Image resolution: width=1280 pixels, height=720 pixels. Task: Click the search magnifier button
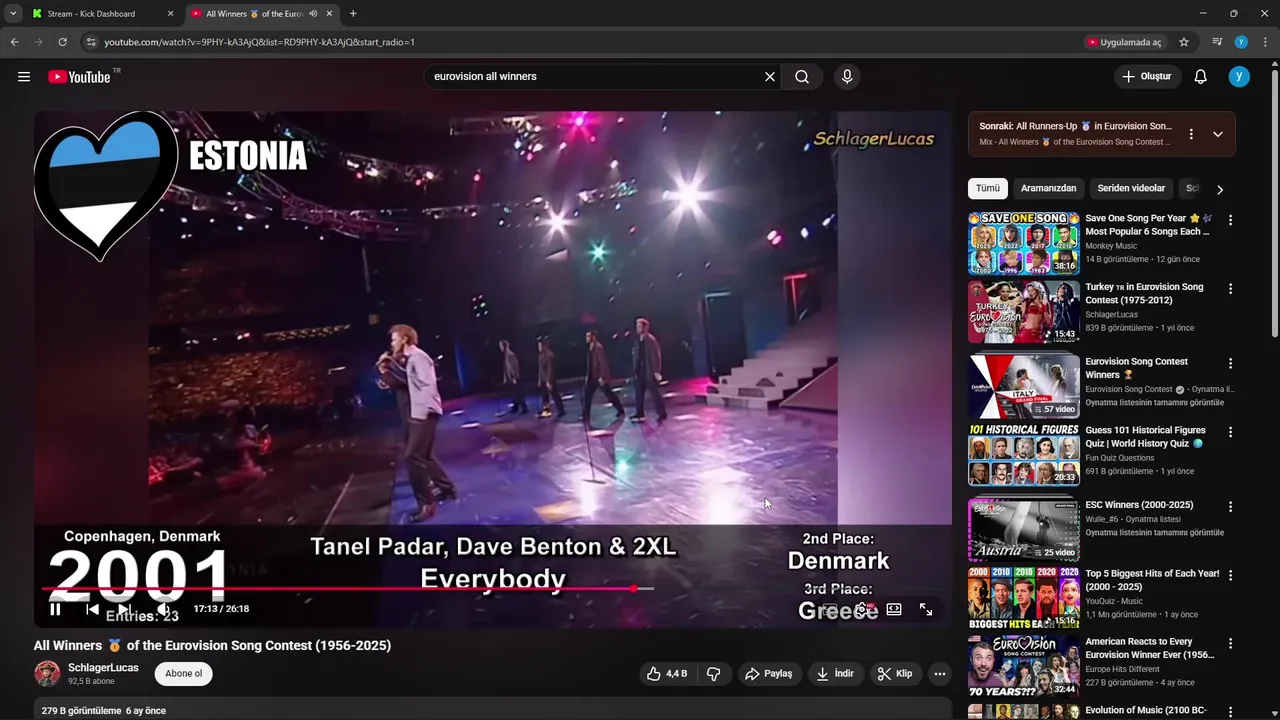[802, 77]
